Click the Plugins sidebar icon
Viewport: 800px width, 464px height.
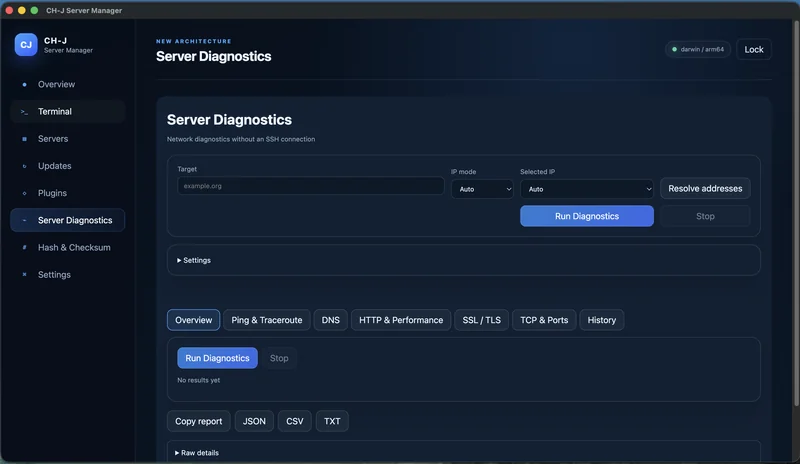24,193
